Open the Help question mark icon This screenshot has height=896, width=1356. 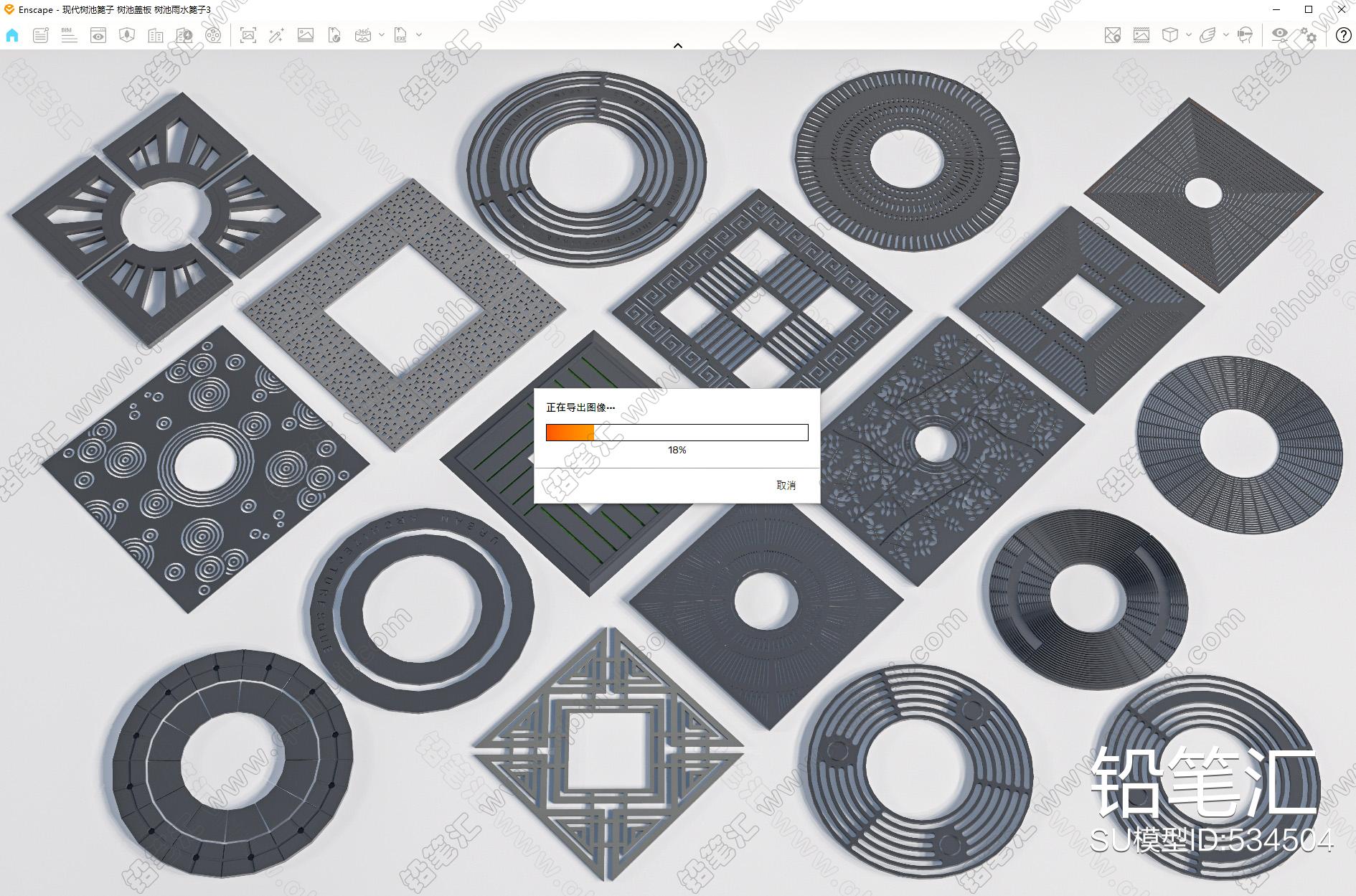click(x=1343, y=35)
